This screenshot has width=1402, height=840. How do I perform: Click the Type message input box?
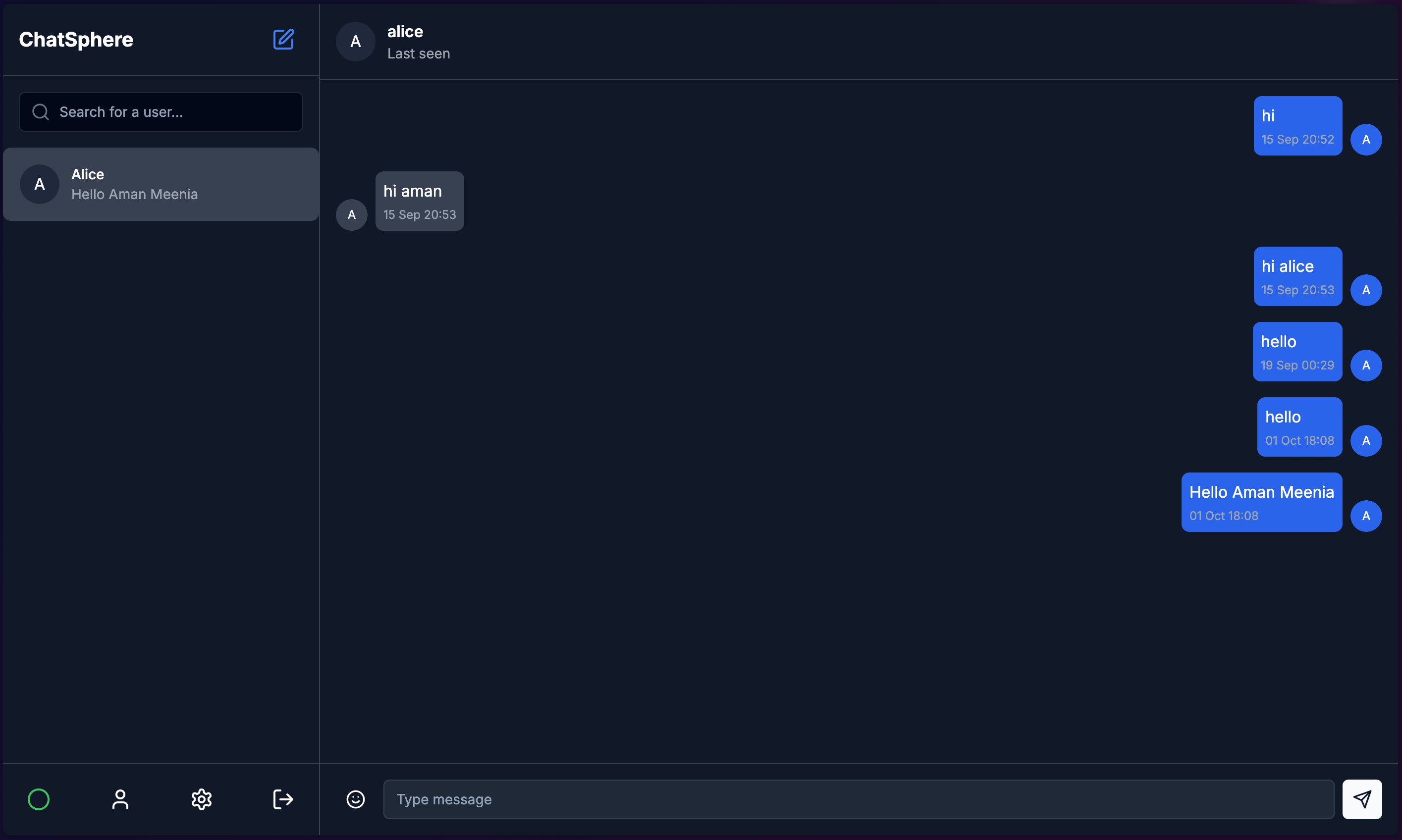[x=858, y=799]
